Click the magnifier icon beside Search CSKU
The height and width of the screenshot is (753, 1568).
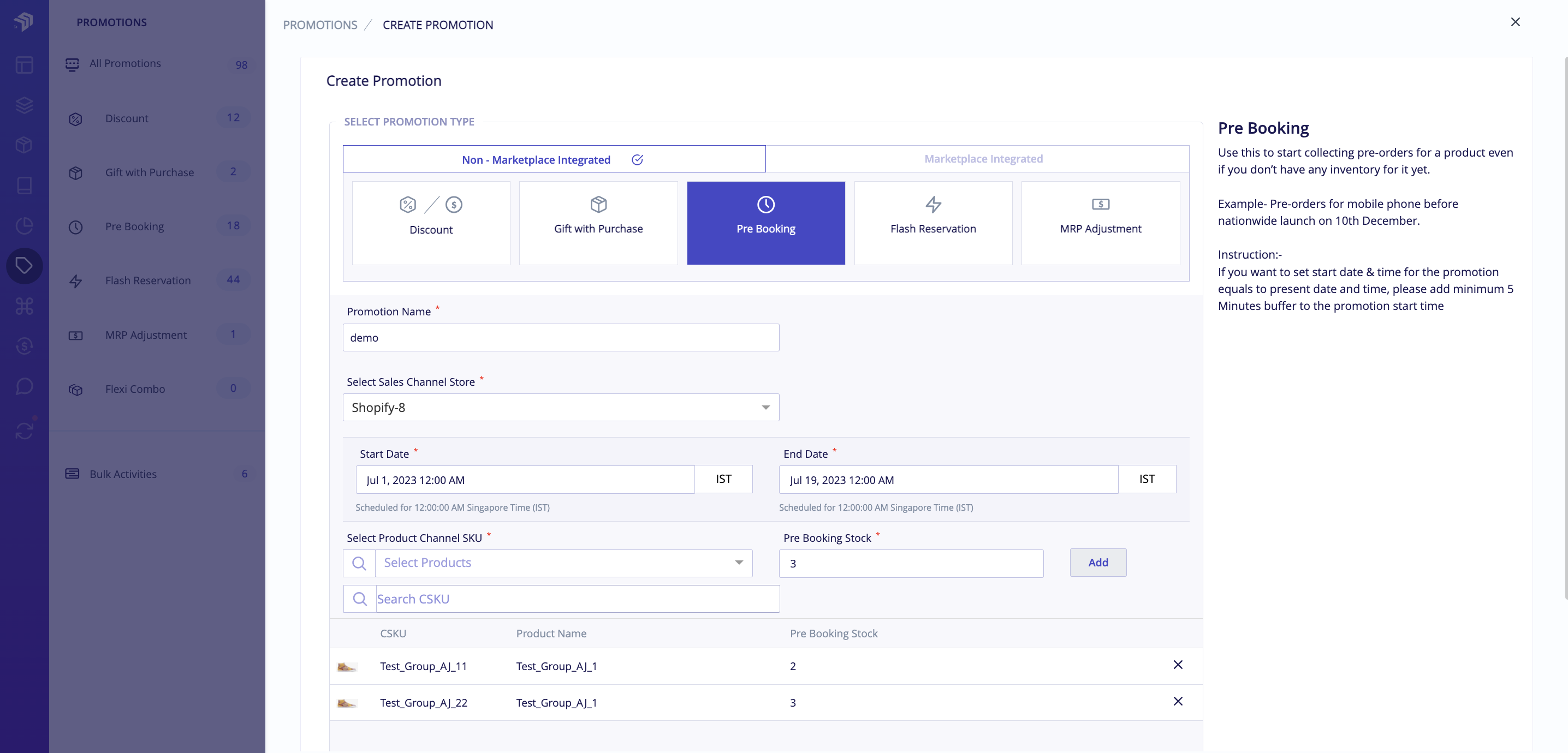tap(360, 599)
